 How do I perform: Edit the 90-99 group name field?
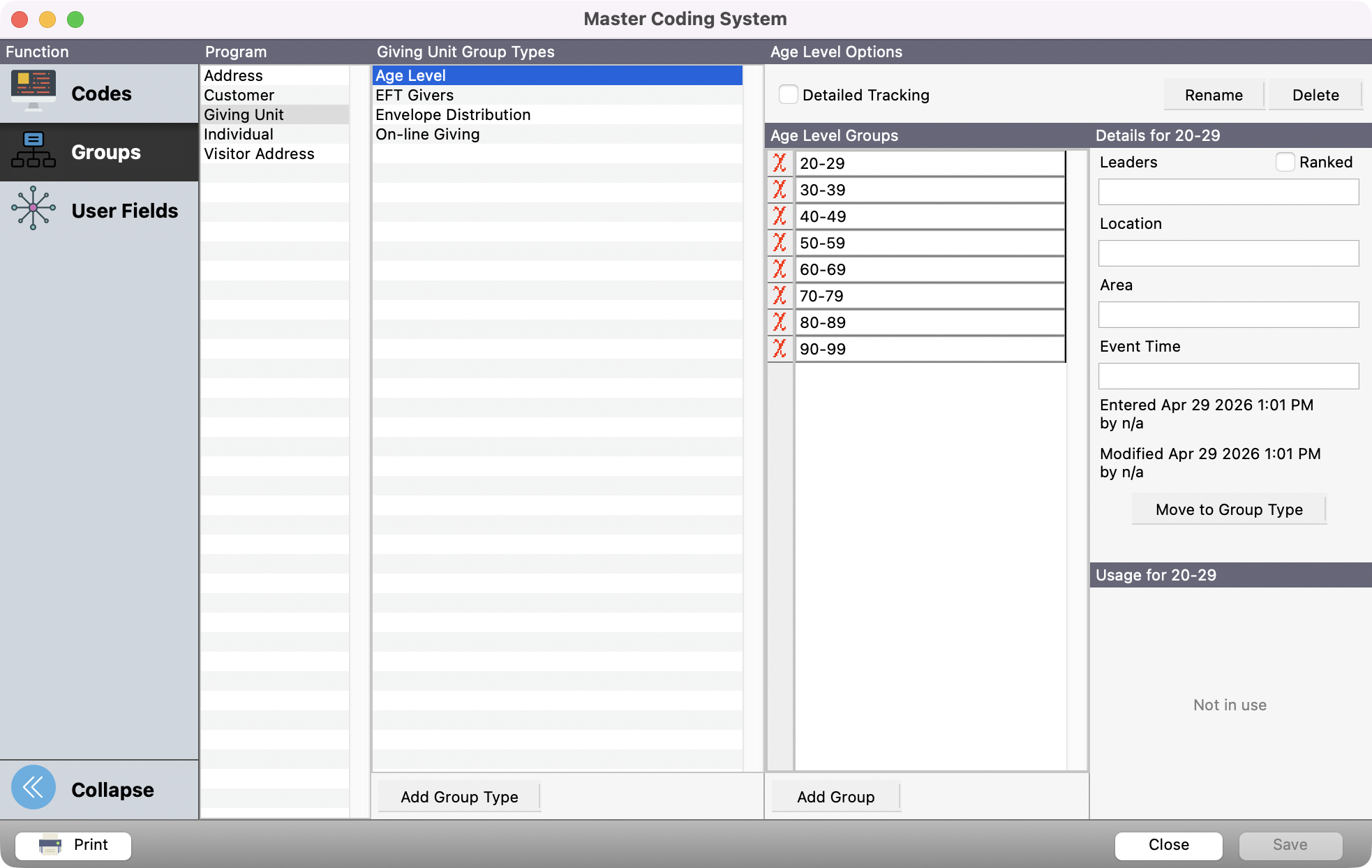coord(930,349)
